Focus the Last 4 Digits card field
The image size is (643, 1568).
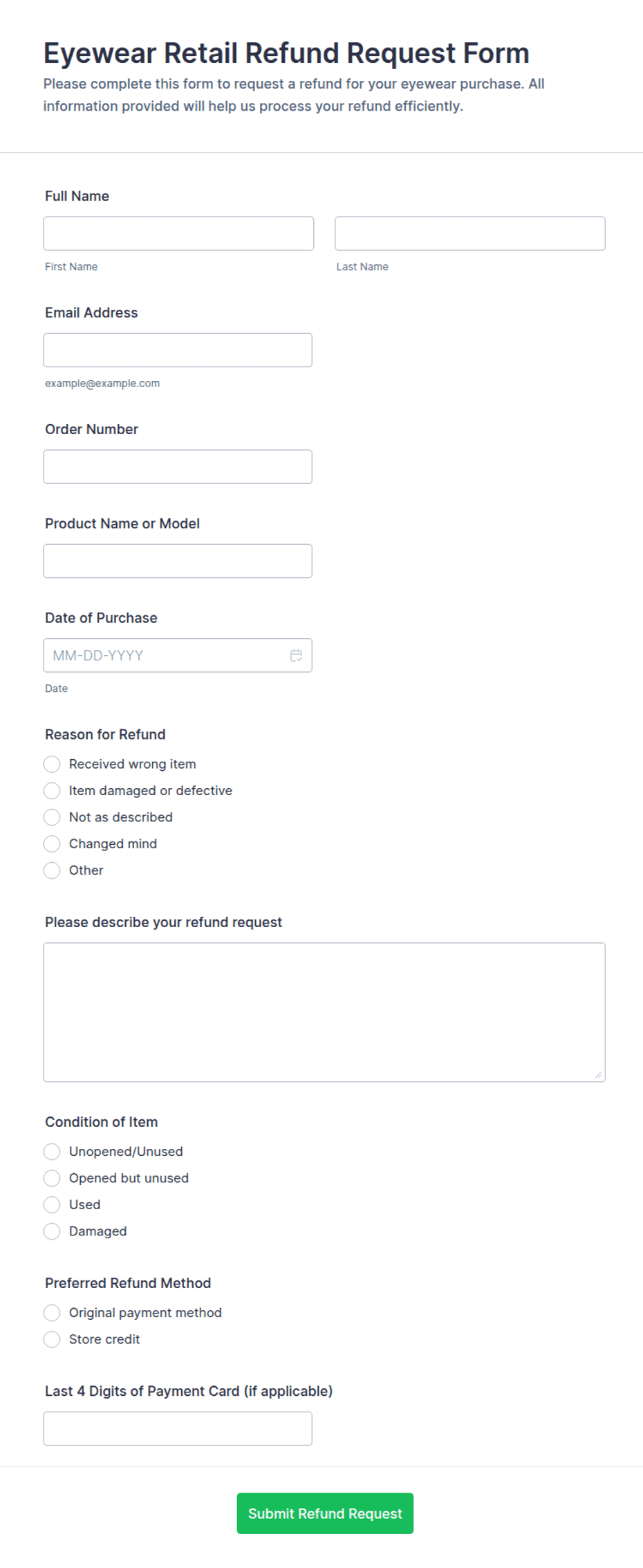pyautogui.click(x=178, y=1428)
